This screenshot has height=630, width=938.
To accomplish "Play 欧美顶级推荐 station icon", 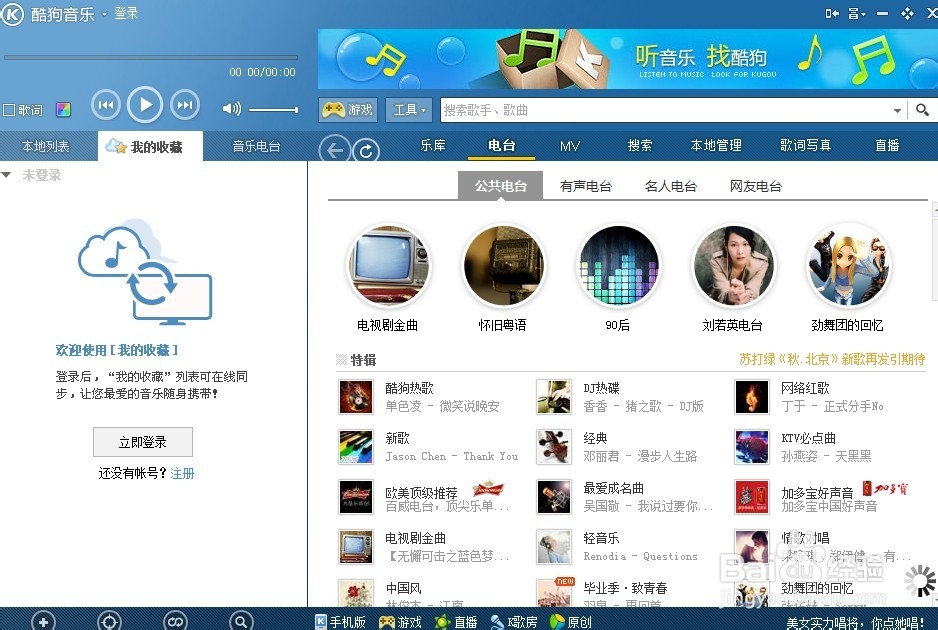I will (356, 497).
